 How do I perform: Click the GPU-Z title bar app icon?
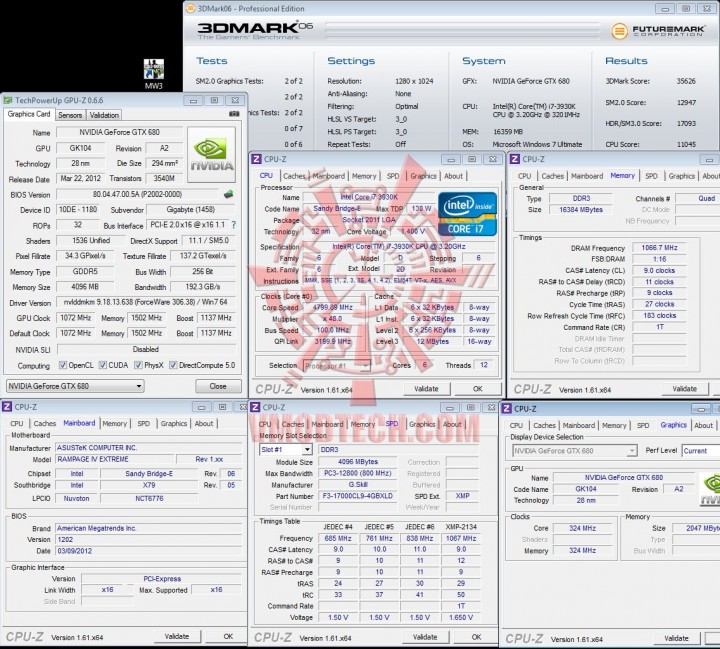(8, 100)
